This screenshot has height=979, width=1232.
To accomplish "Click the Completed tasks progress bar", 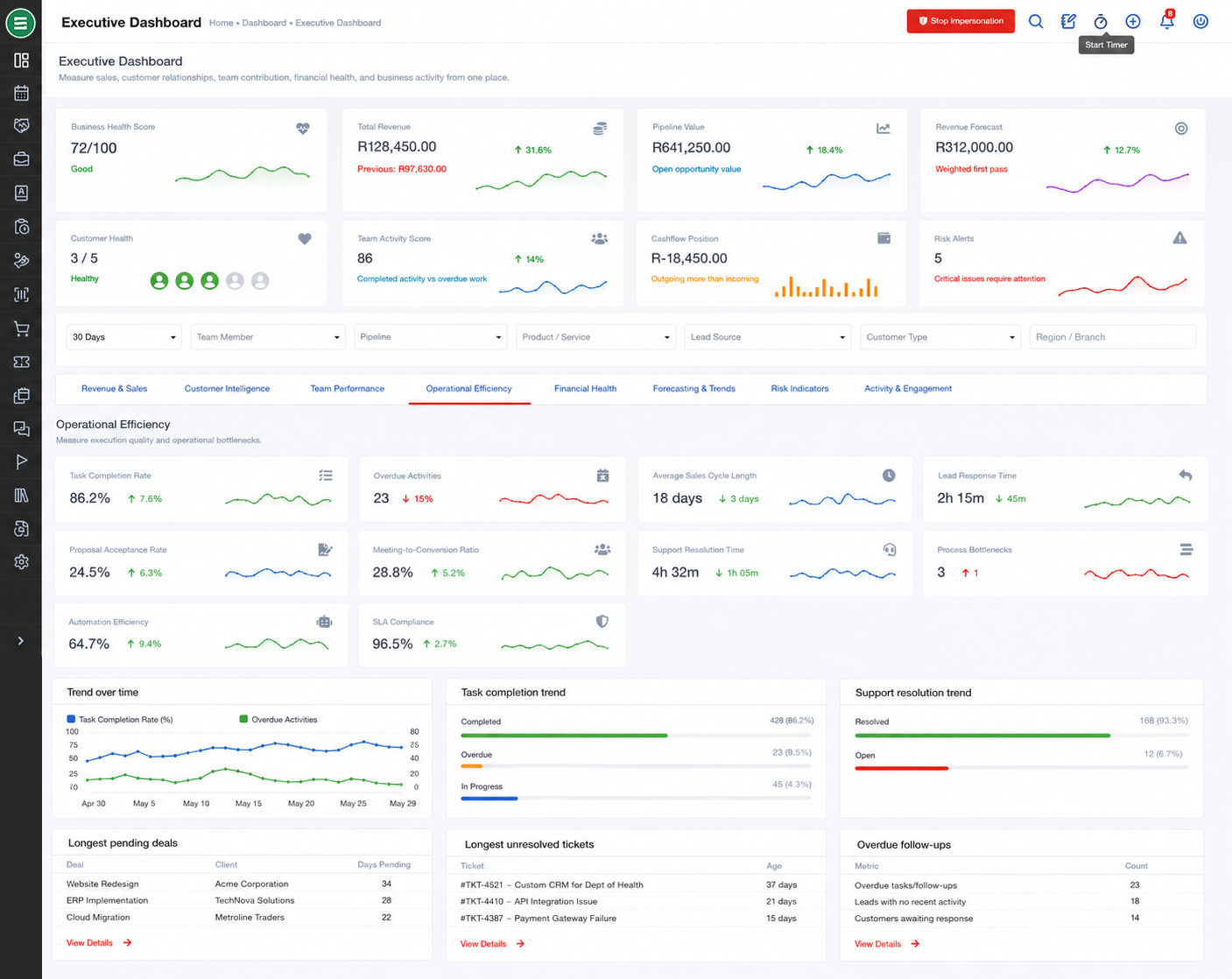I will [x=636, y=736].
